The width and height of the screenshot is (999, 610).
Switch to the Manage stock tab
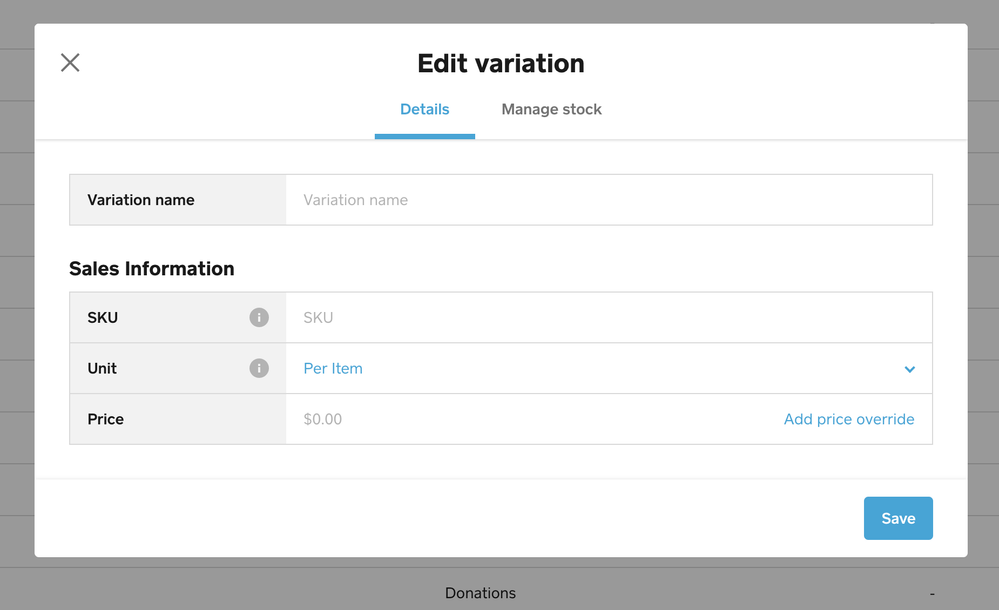[551, 110]
